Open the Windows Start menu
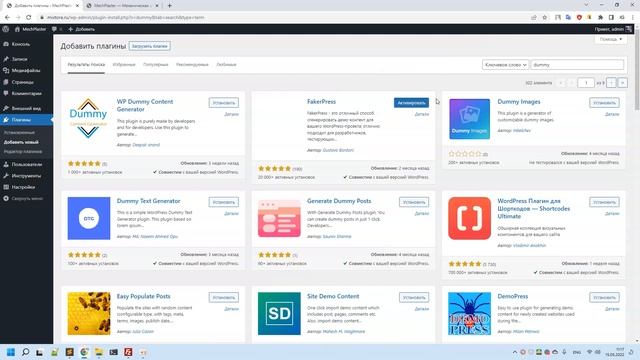Screen dimensions: 640x360 click(x=11, y=352)
